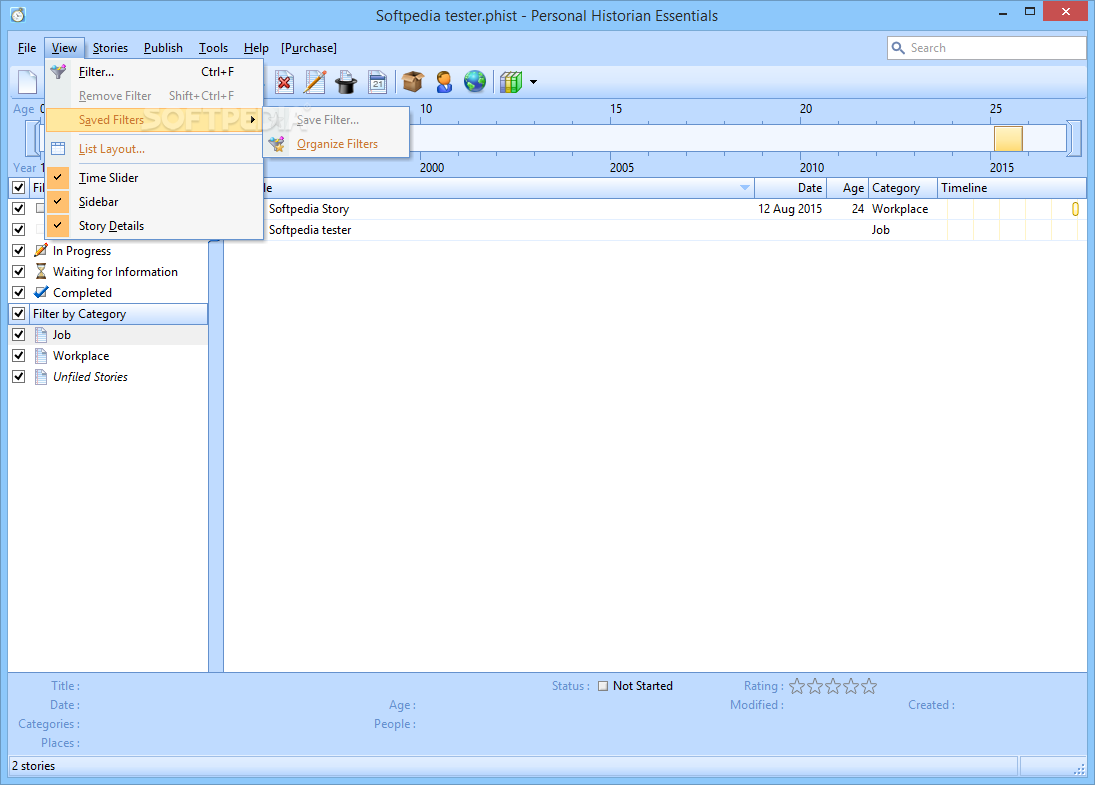Open People via the person icon
This screenshot has height=785, width=1095.
pos(443,82)
